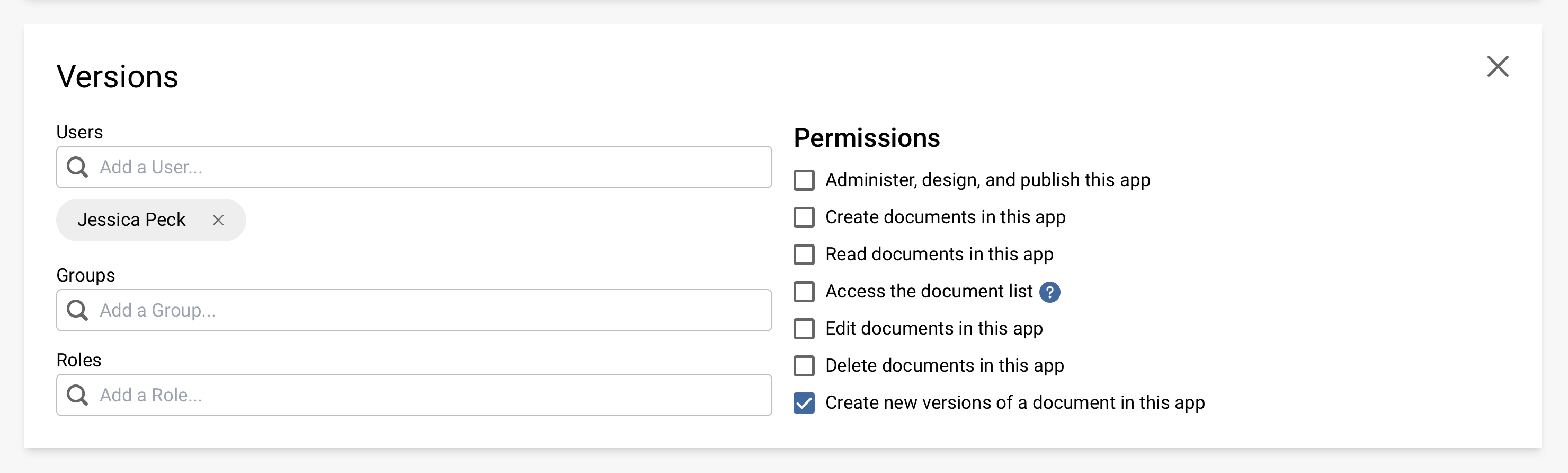This screenshot has width=1568, height=473.
Task: Check Create documents in this app
Action: (x=804, y=217)
